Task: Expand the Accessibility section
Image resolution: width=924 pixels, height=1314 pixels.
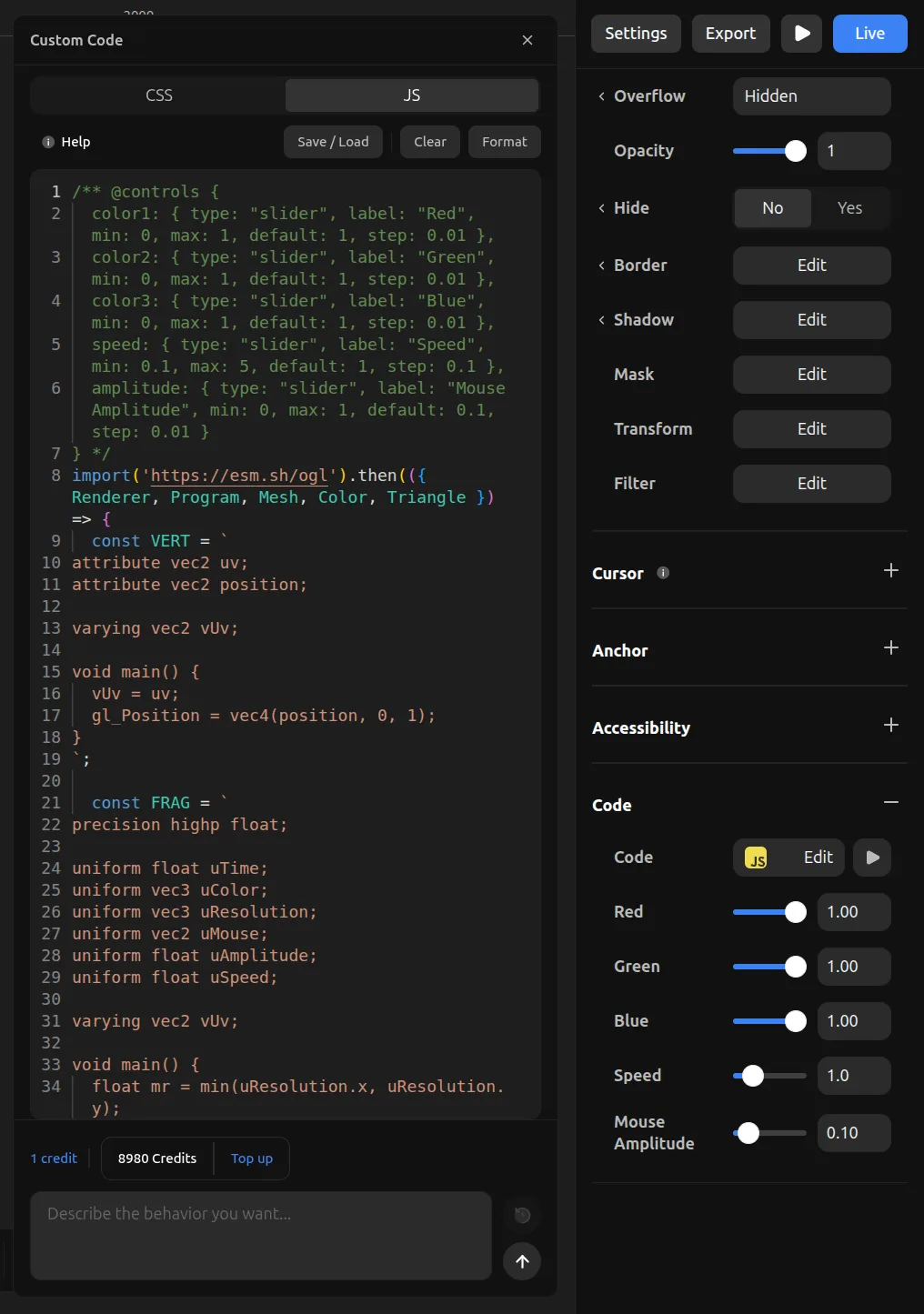Action: 890,725
